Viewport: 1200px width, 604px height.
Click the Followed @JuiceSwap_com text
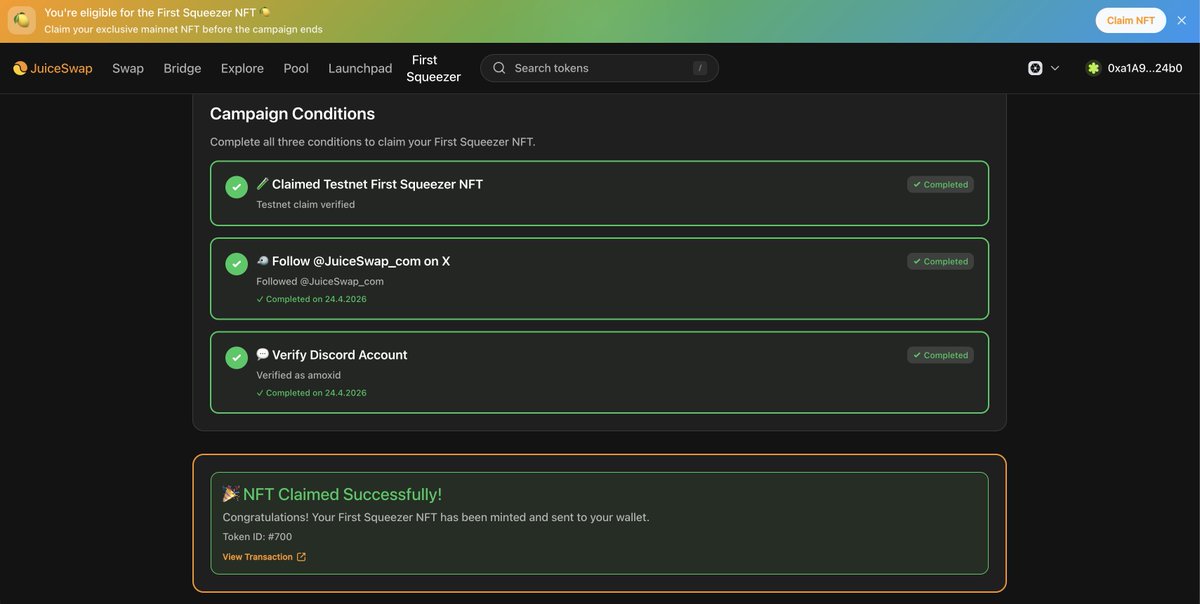(320, 281)
